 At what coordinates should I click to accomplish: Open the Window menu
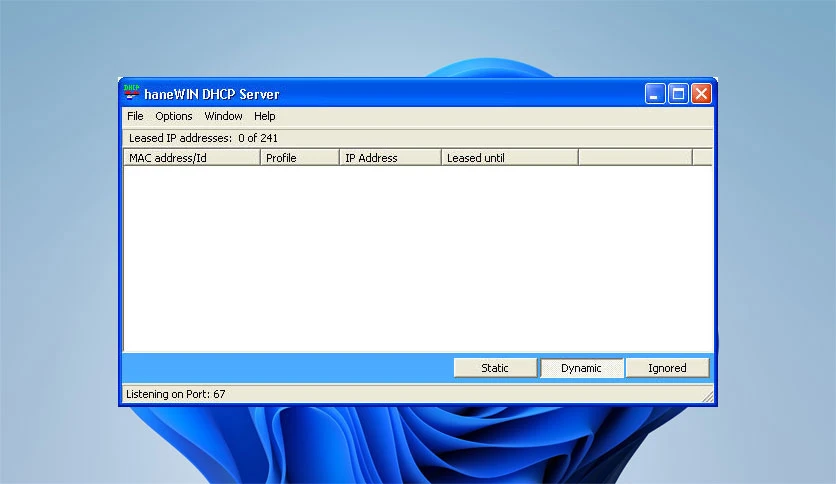coord(223,116)
